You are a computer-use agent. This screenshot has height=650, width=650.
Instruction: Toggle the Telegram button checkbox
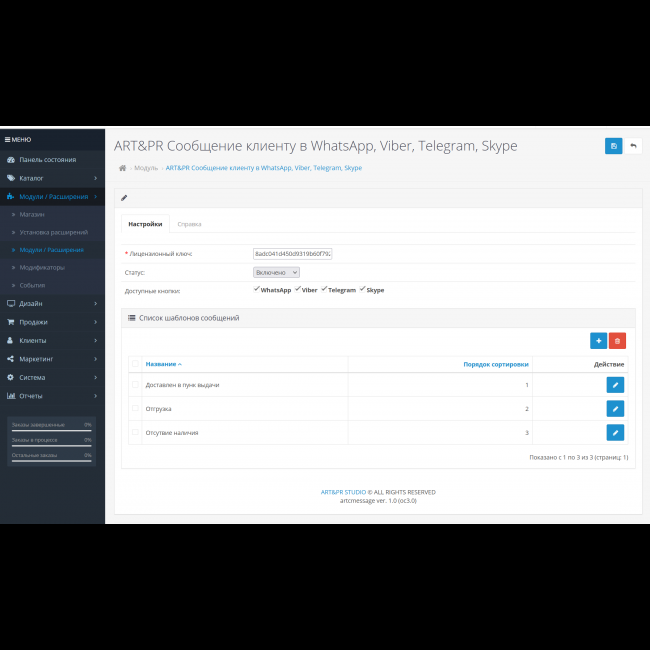point(324,289)
